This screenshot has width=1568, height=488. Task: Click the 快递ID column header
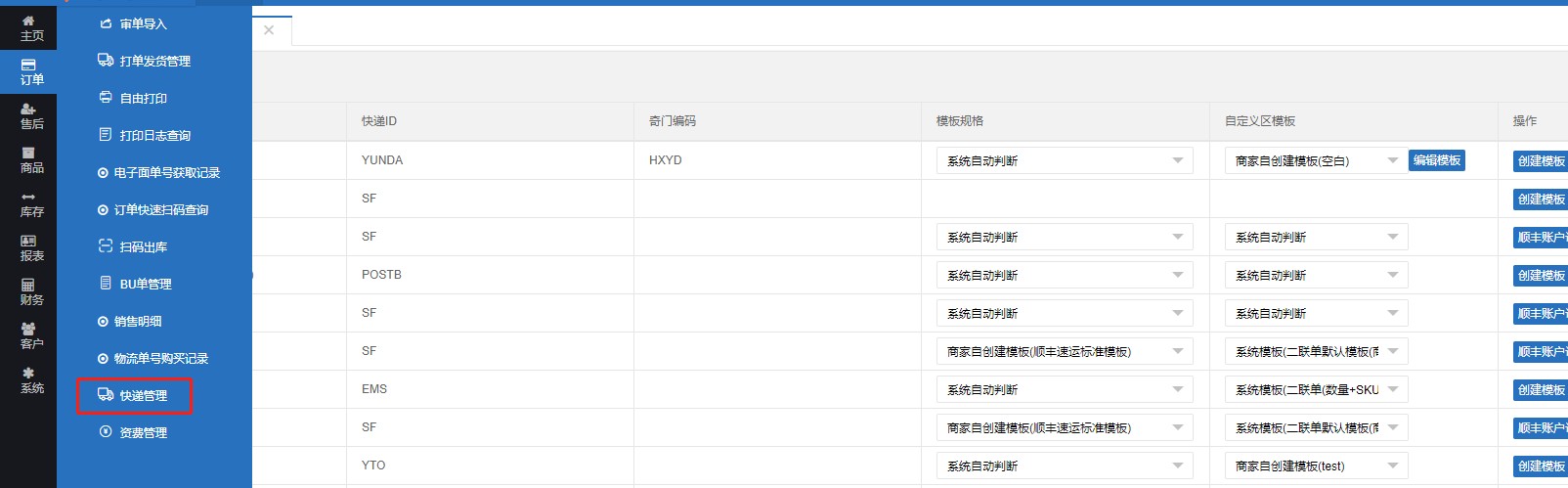point(379,121)
